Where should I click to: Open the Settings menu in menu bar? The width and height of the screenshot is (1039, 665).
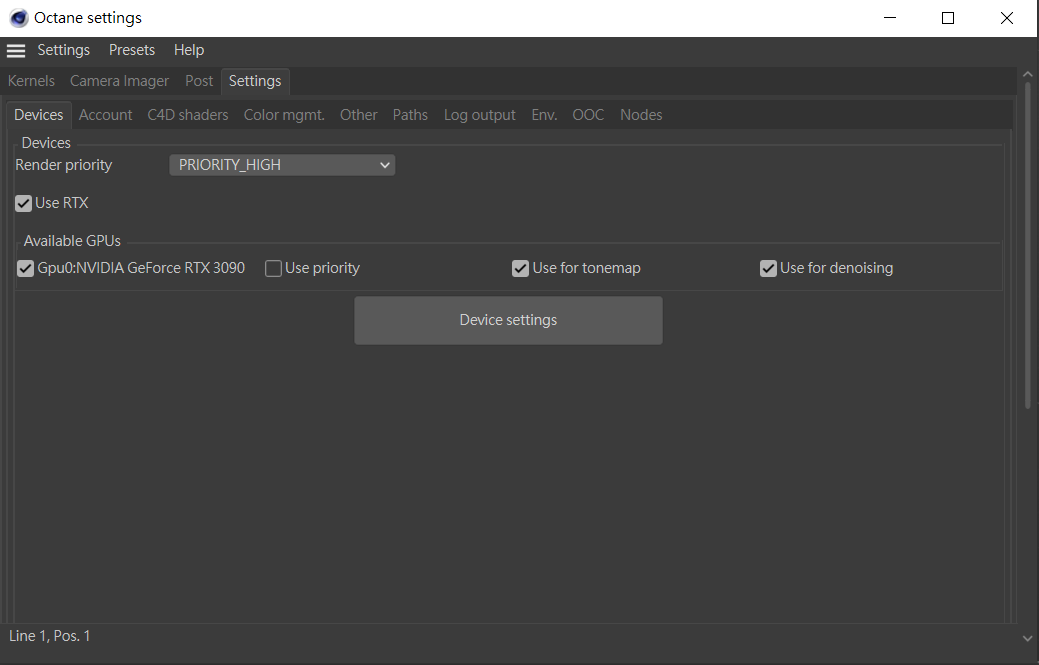(64, 50)
